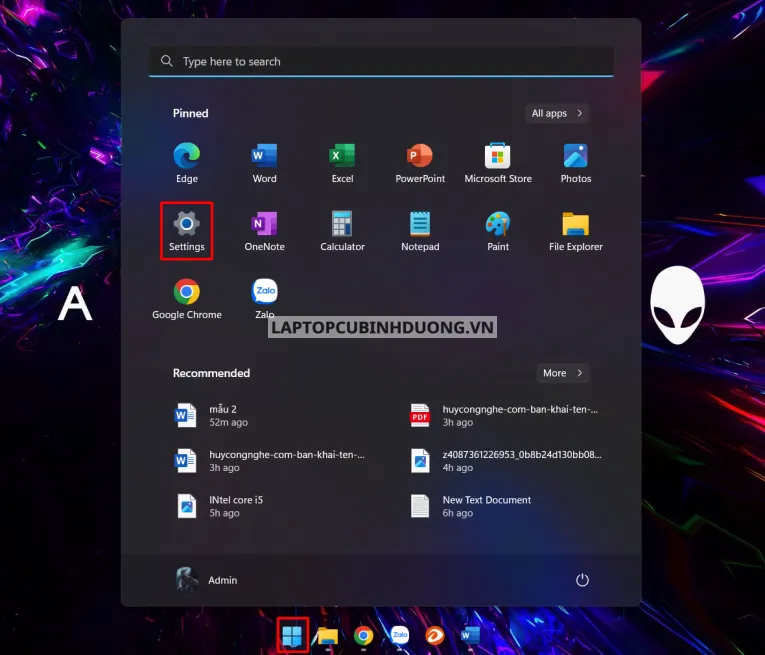Open the Settings gear app
Viewport: 765px width, 655px height.
pyautogui.click(x=186, y=231)
